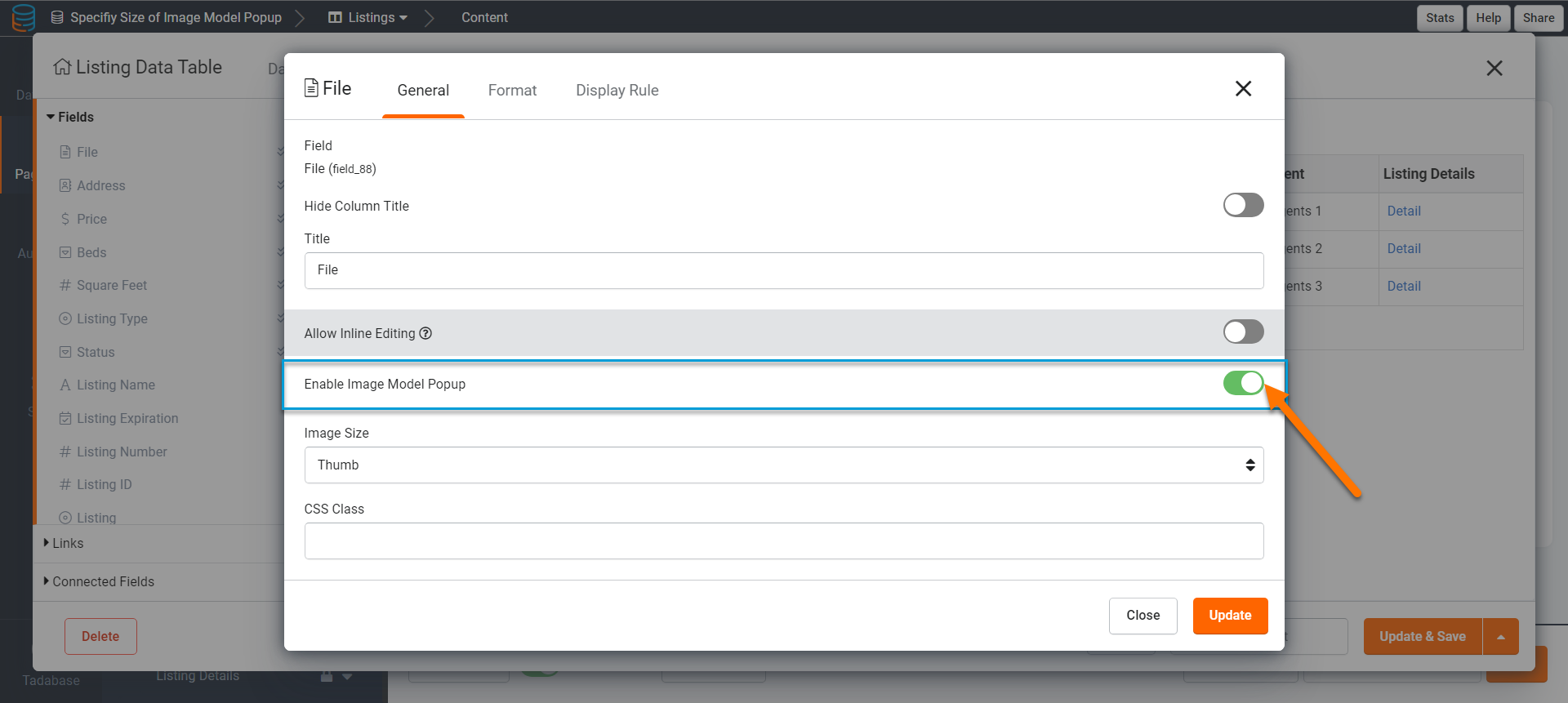Close the File dialog with the X icon
Screen dimensions: 1568x703
(x=1243, y=88)
